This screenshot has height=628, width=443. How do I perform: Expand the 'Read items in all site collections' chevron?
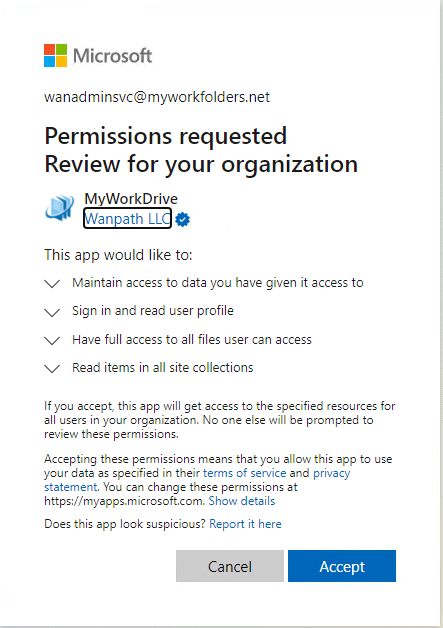pos(52,368)
